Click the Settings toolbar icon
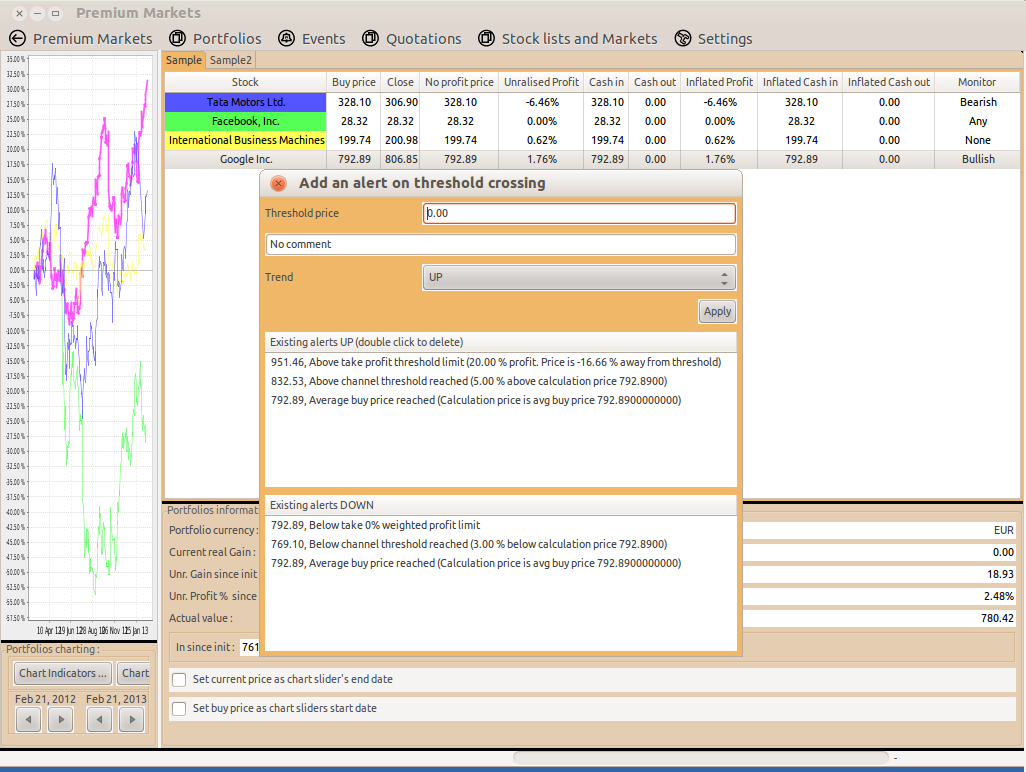This screenshot has width=1026, height=772. 682,39
